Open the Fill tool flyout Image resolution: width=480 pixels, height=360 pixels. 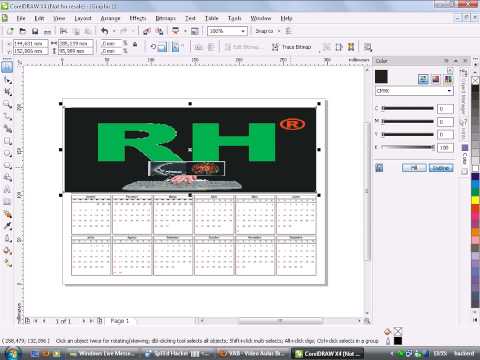pos(7,251)
